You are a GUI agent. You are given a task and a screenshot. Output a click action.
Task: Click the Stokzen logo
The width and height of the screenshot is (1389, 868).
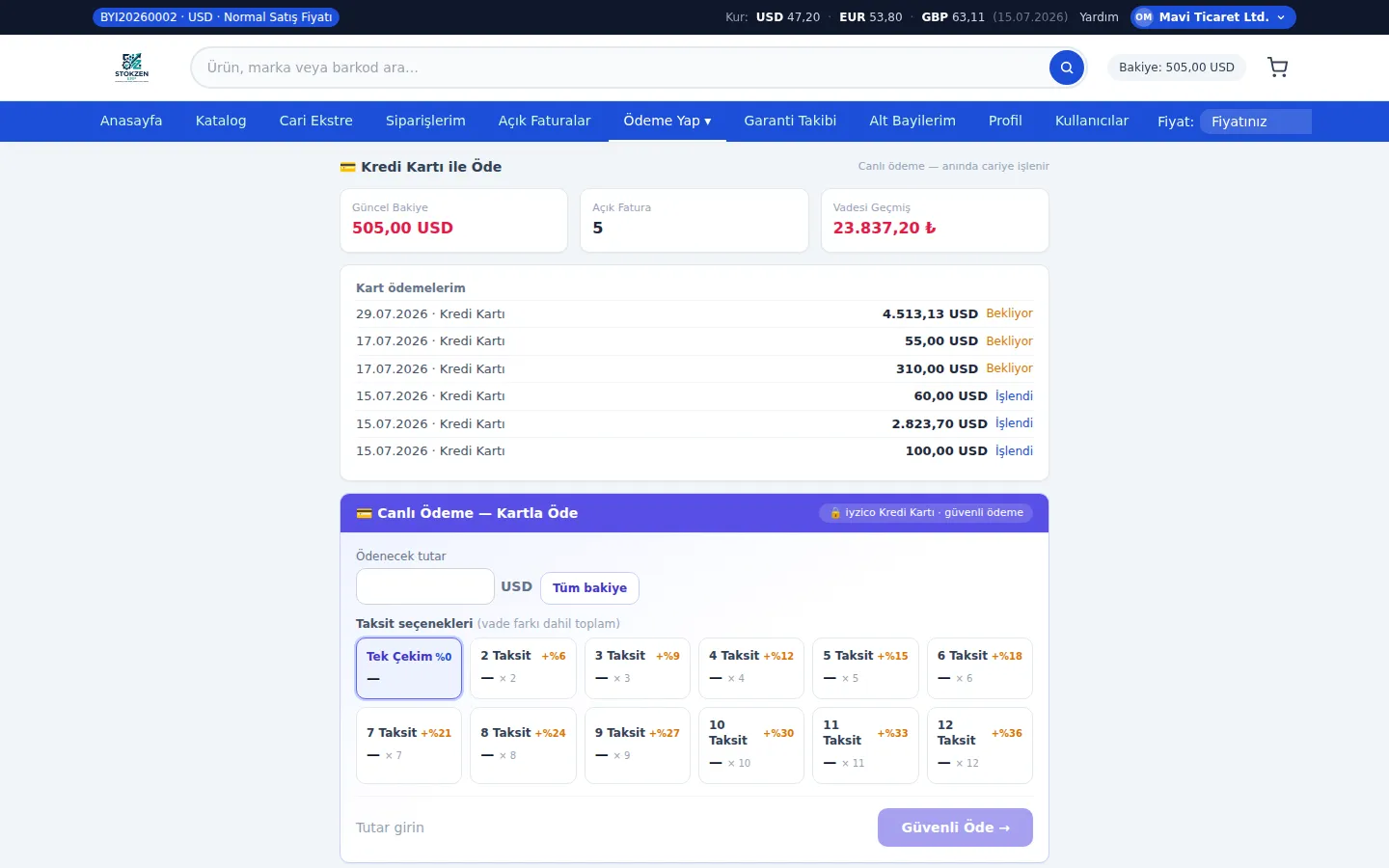click(x=132, y=68)
